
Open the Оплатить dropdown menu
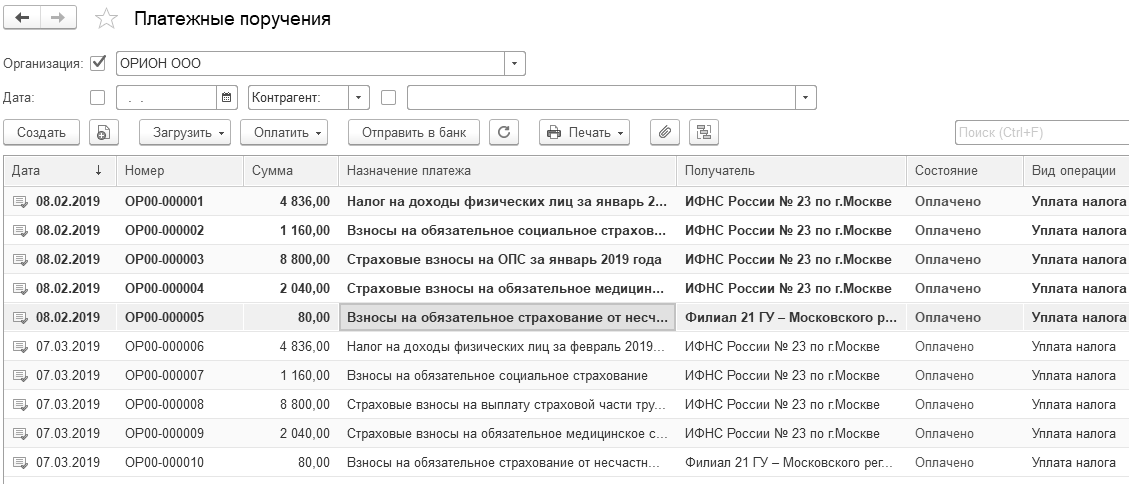[x=289, y=132]
